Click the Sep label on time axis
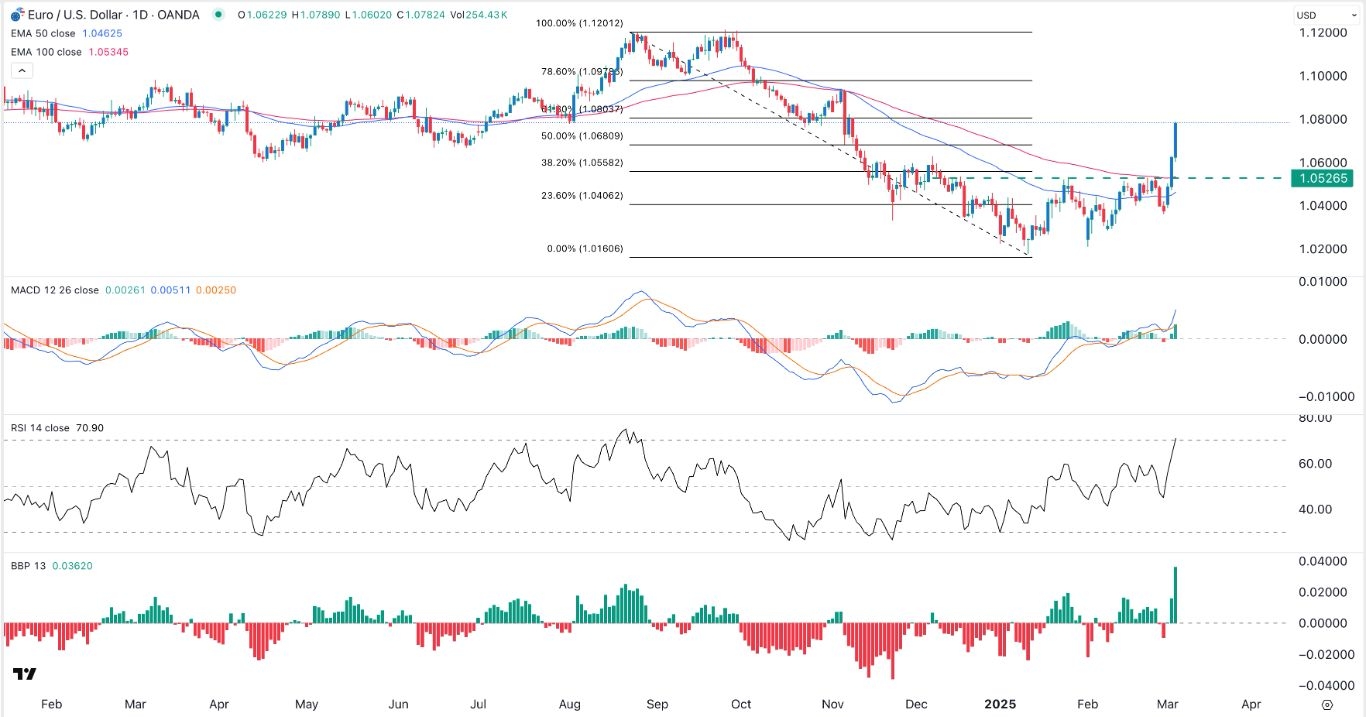The height and width of the screenshot is (717, 1366). [656, 704]
